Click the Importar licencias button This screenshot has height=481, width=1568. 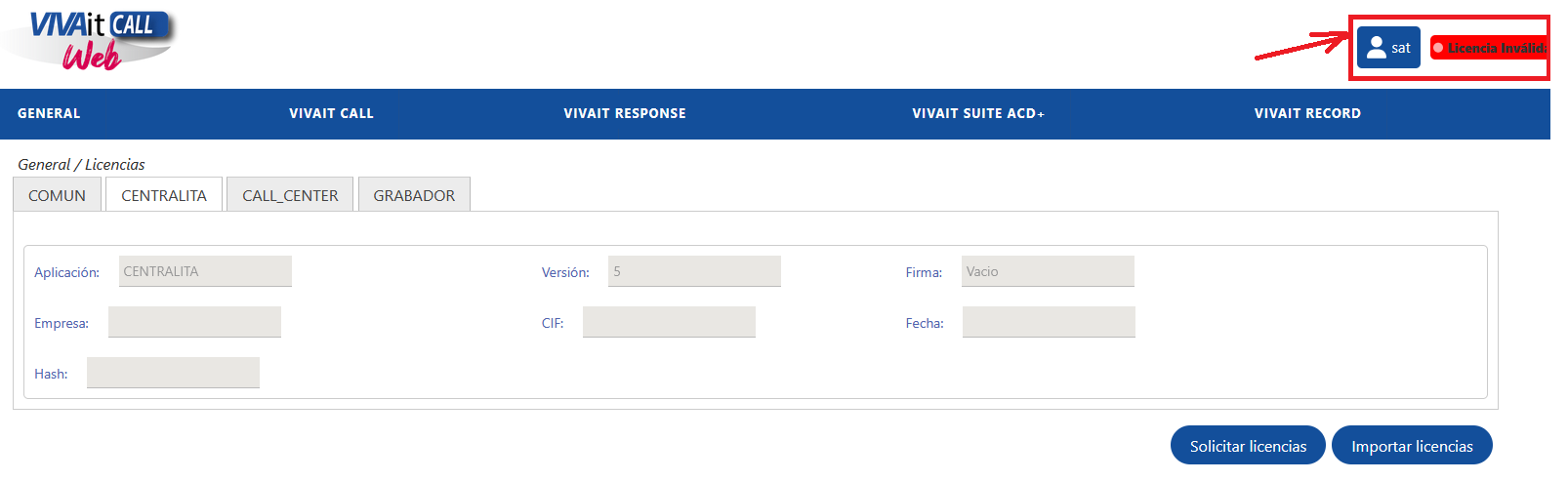[x=1412, y=445]
